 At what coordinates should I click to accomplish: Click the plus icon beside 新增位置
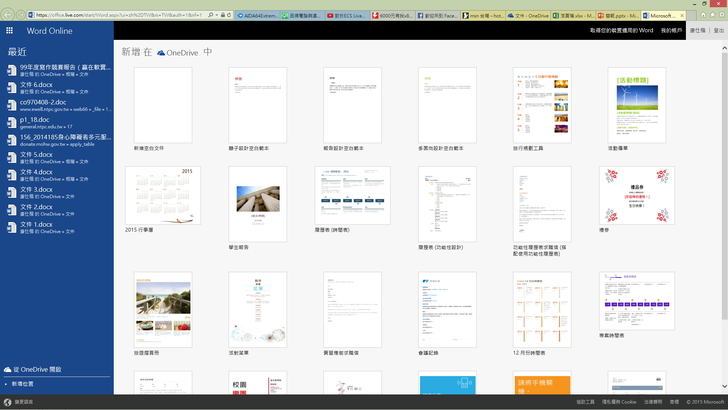pos(6,383)
